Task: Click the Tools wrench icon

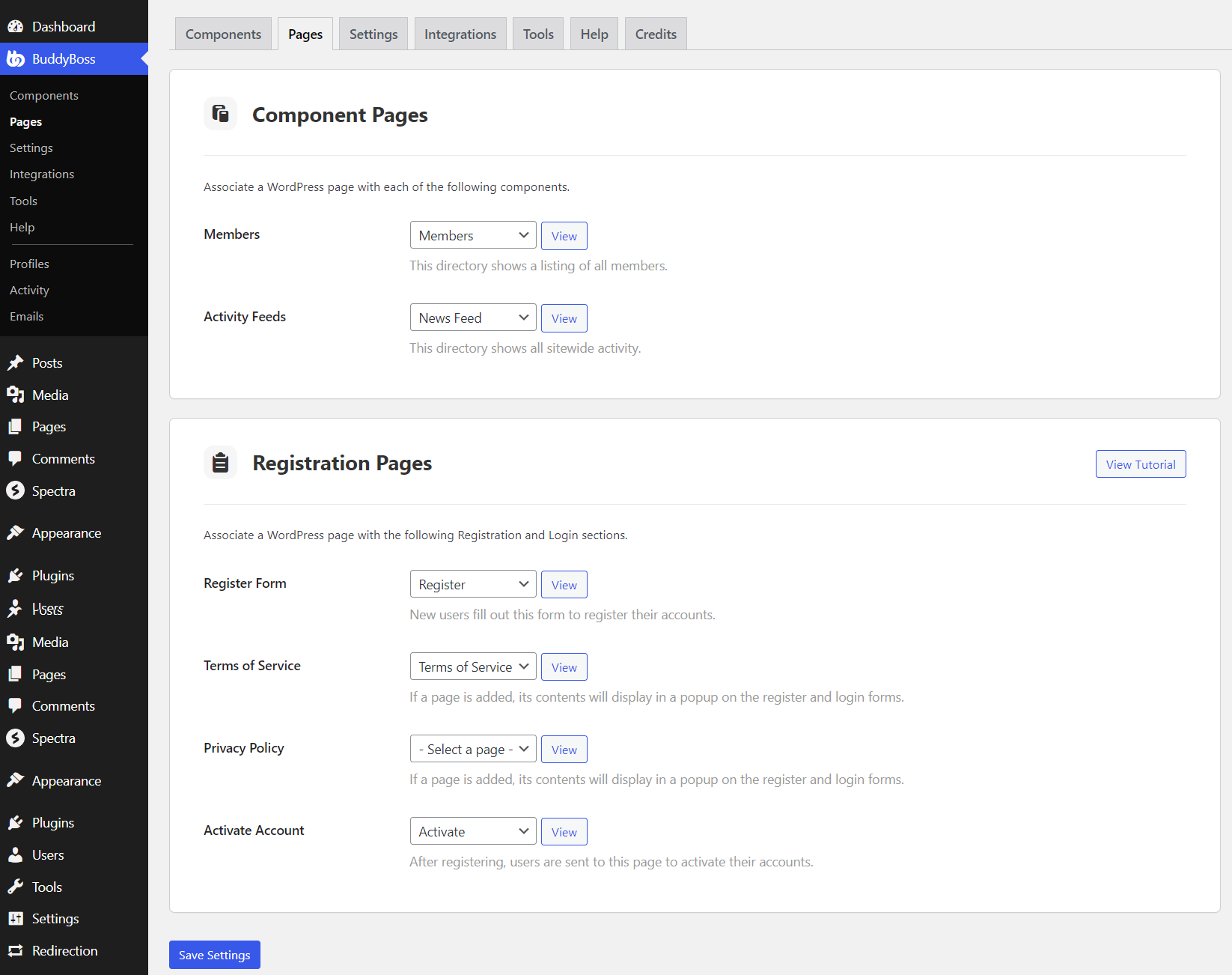Action: [16, 886]
